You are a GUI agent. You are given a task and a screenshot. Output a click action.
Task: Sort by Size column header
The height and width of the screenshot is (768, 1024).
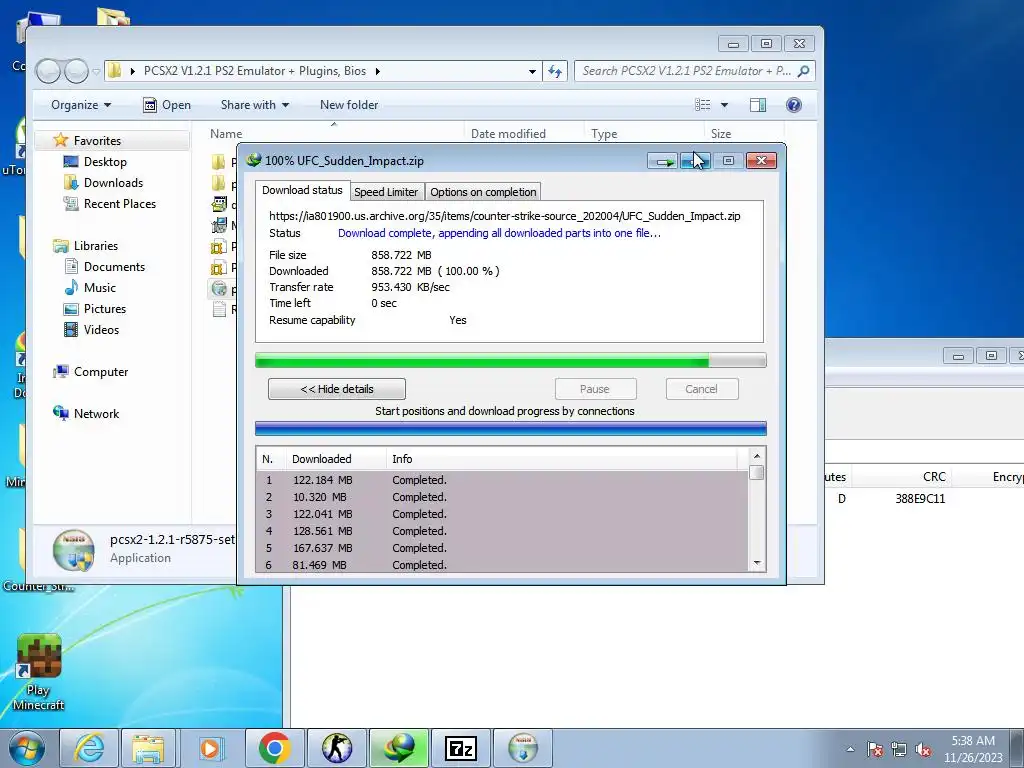click(721, 134)
